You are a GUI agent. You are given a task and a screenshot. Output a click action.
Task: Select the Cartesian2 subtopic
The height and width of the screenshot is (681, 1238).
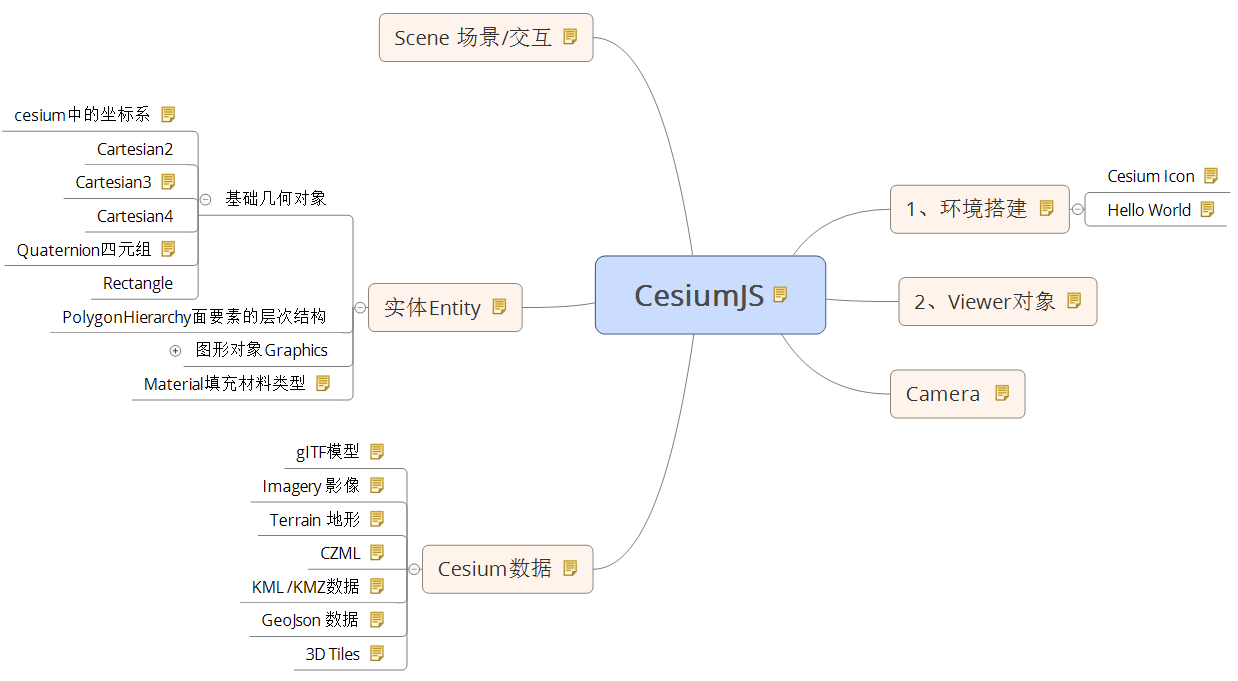[135, 149]
